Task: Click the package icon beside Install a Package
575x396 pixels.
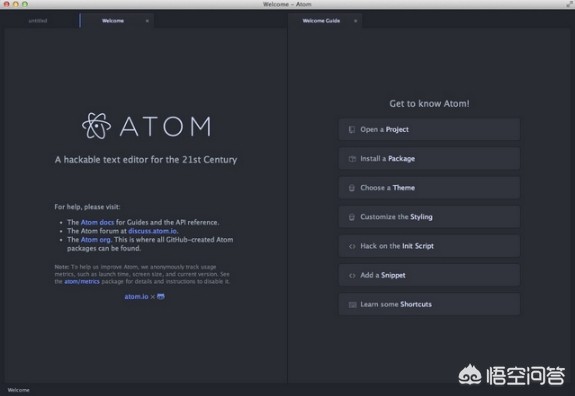Action: (352, 159)
